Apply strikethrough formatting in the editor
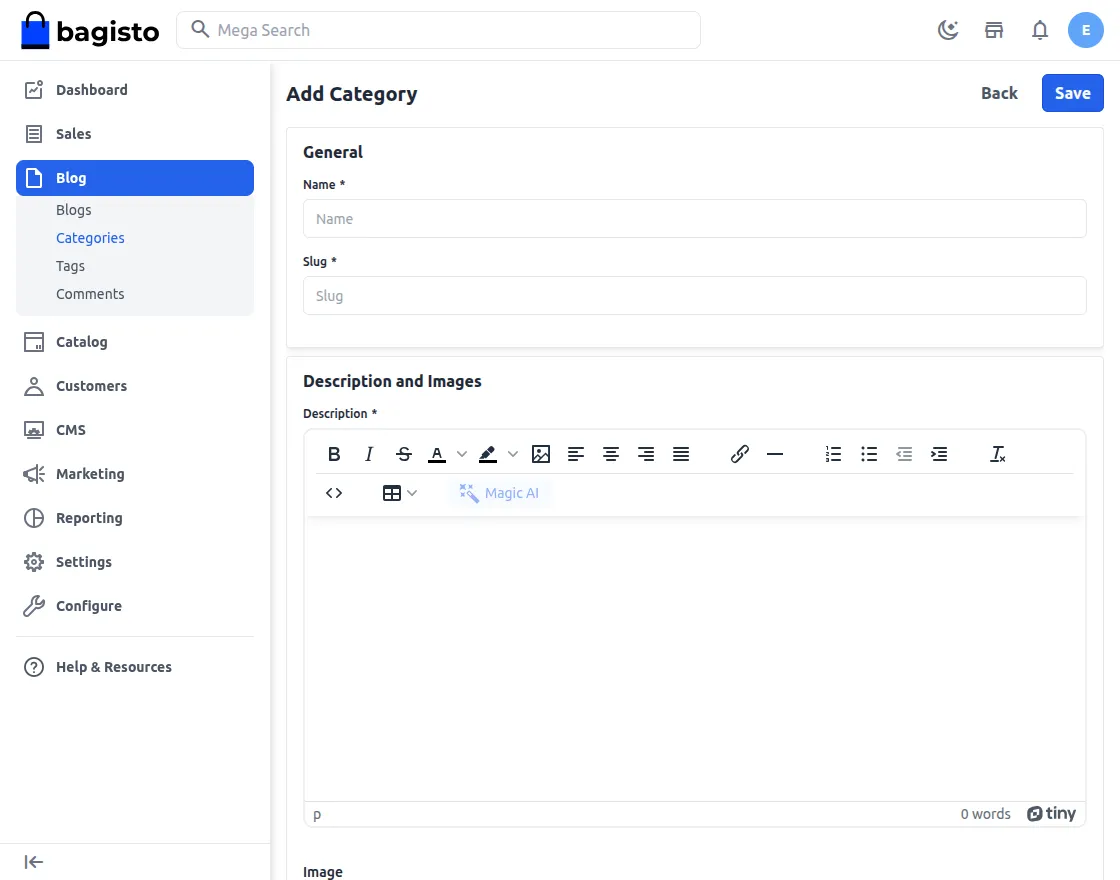Image resolution: width=1120 pixels, height=880 pixels. coord(404,454)
